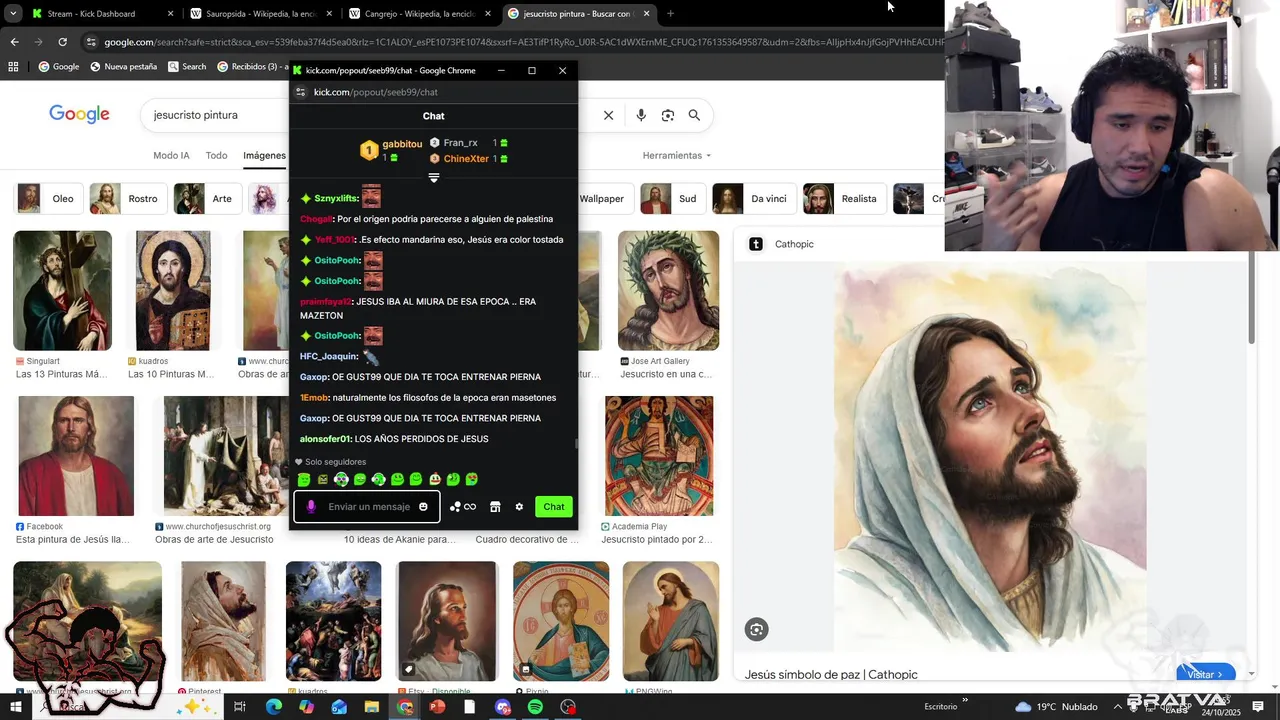The height and width of the screenshot is (720, 1280).
Task: Click first green Kick emote in quick bar
Action: (304, 480)
